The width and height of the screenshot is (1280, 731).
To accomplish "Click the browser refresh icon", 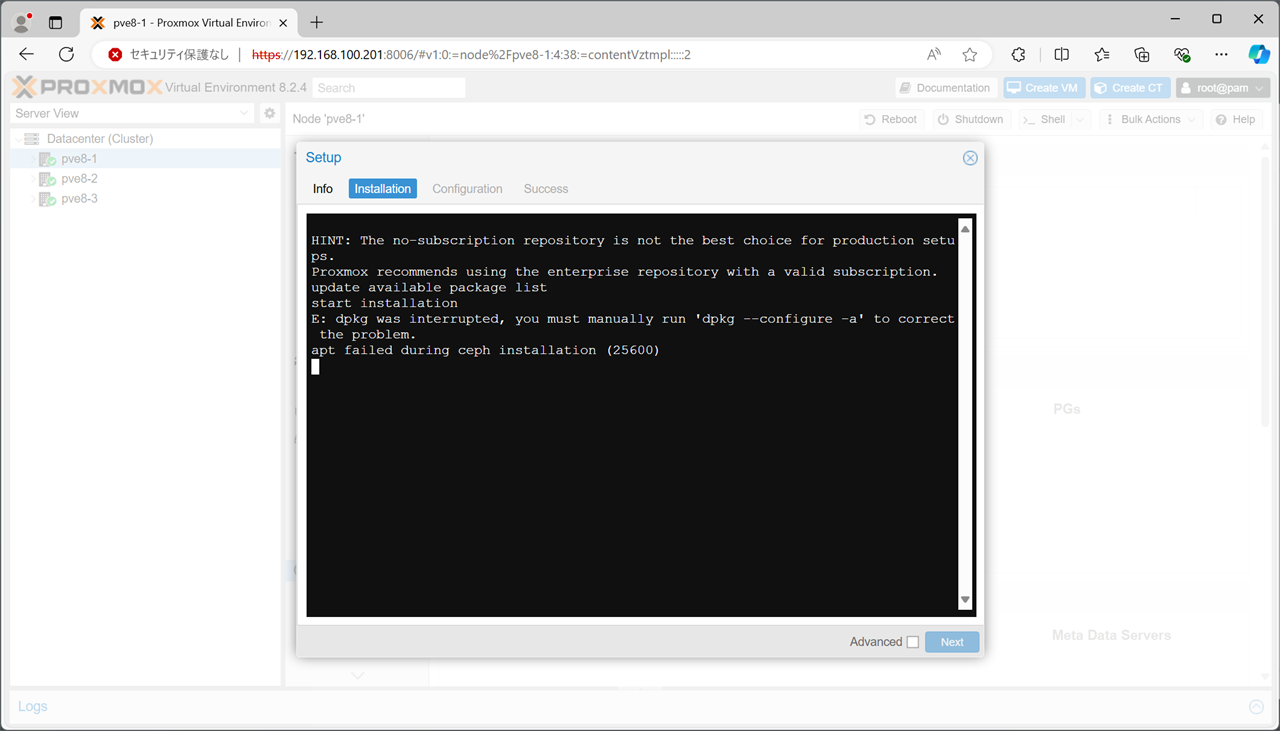I will [x=66, y=55].
